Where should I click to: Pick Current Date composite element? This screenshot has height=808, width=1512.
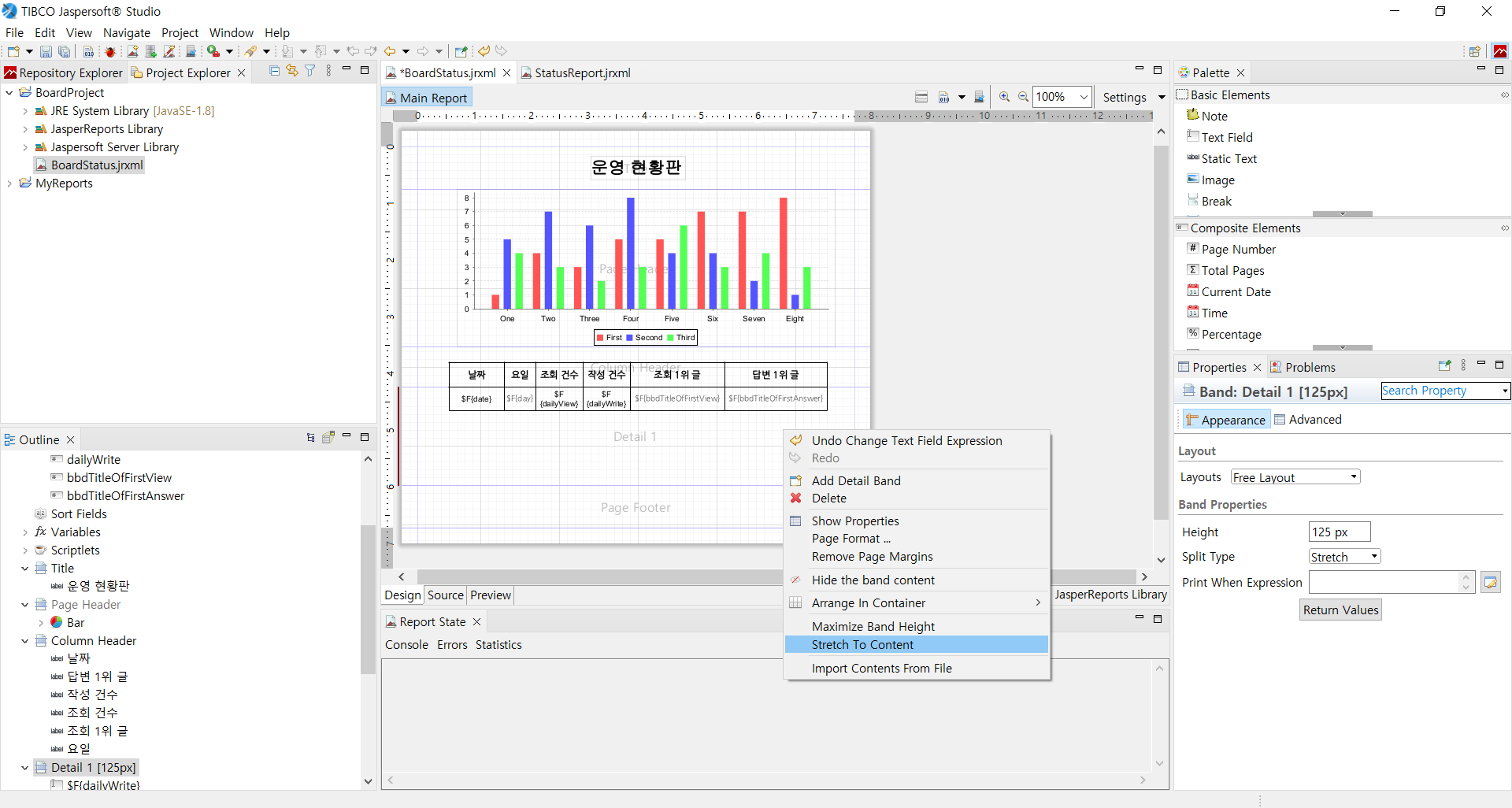[1229, 291]
